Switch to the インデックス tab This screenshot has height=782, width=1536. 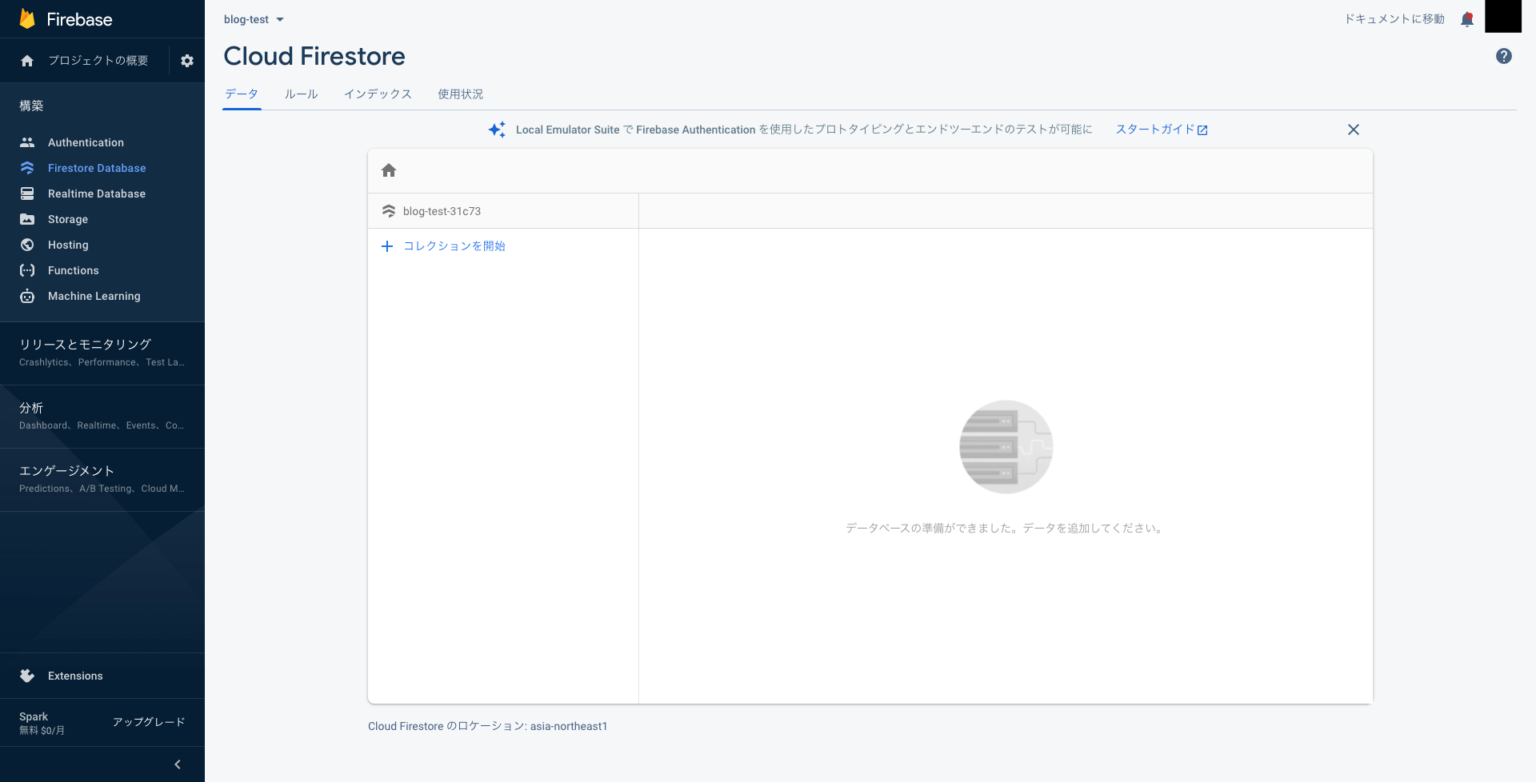pos(378,93)
